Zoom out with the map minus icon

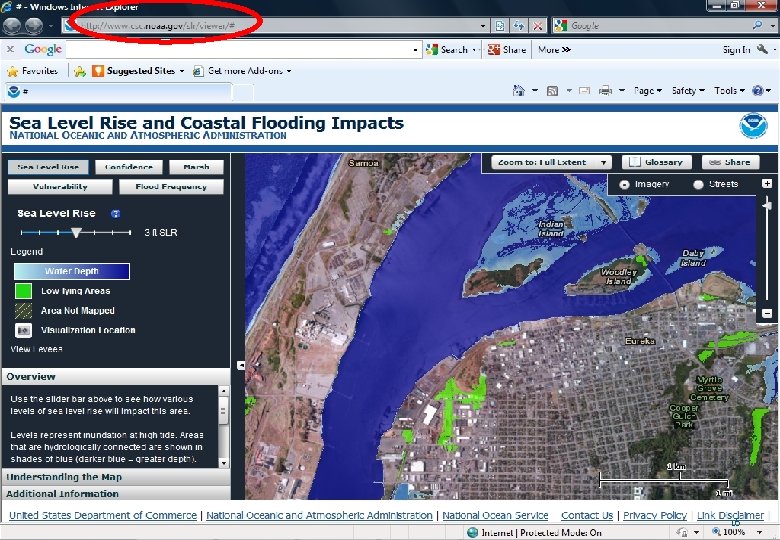pos(767,313)
